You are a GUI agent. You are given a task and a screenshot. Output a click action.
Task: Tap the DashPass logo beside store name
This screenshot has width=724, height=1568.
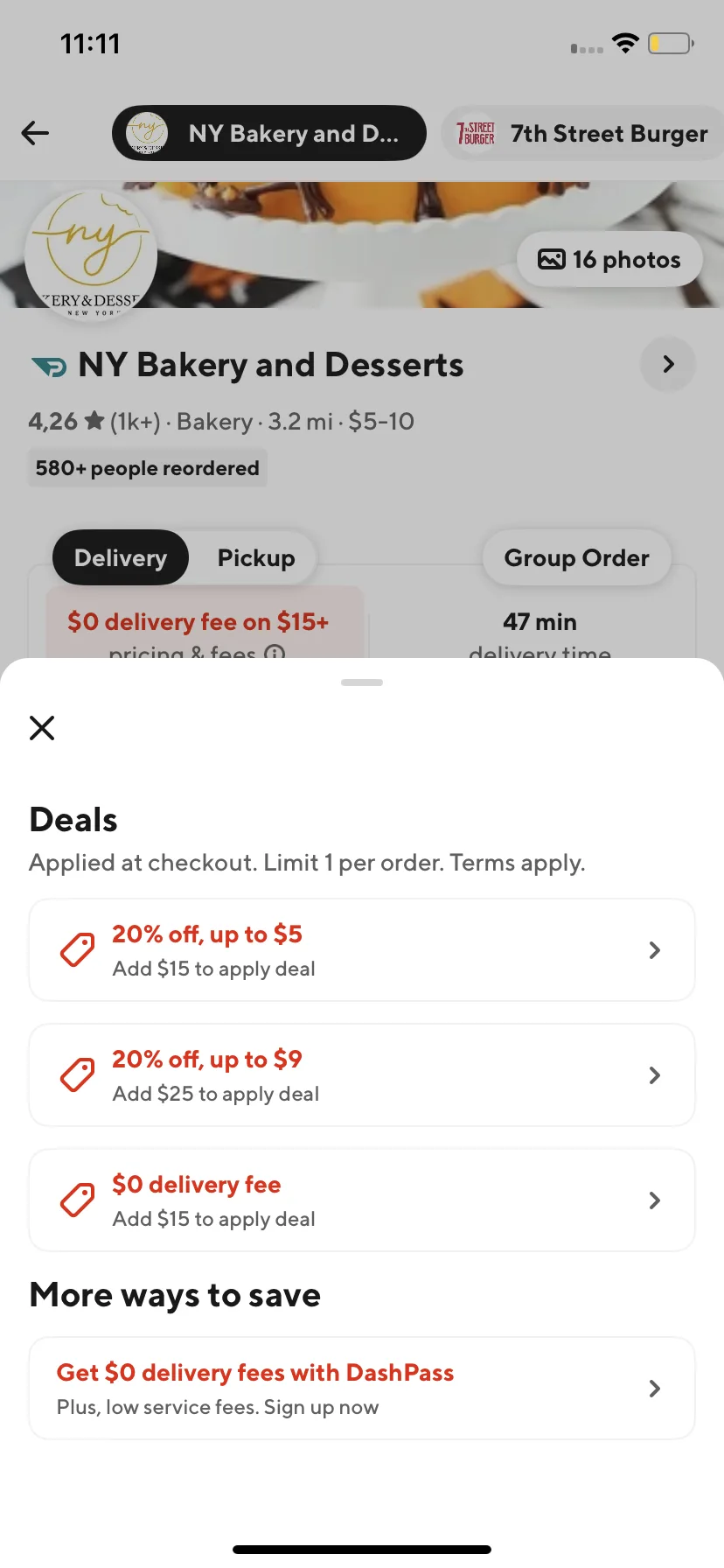coord(49,367)
